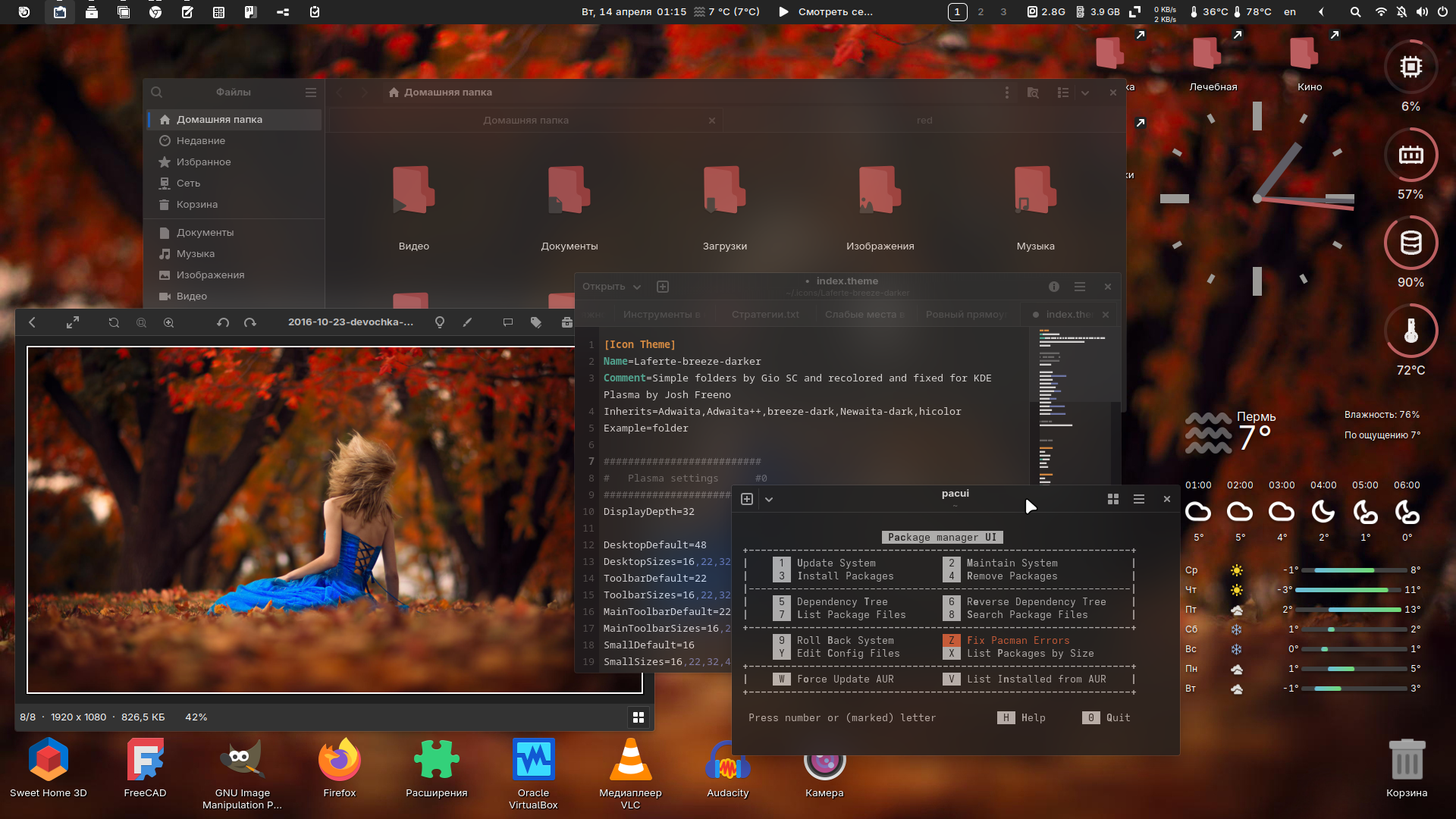Switch to the Стратегии.txt editor tab
The height and width of the screenshot is (819, 1456).
coord(765,314)
